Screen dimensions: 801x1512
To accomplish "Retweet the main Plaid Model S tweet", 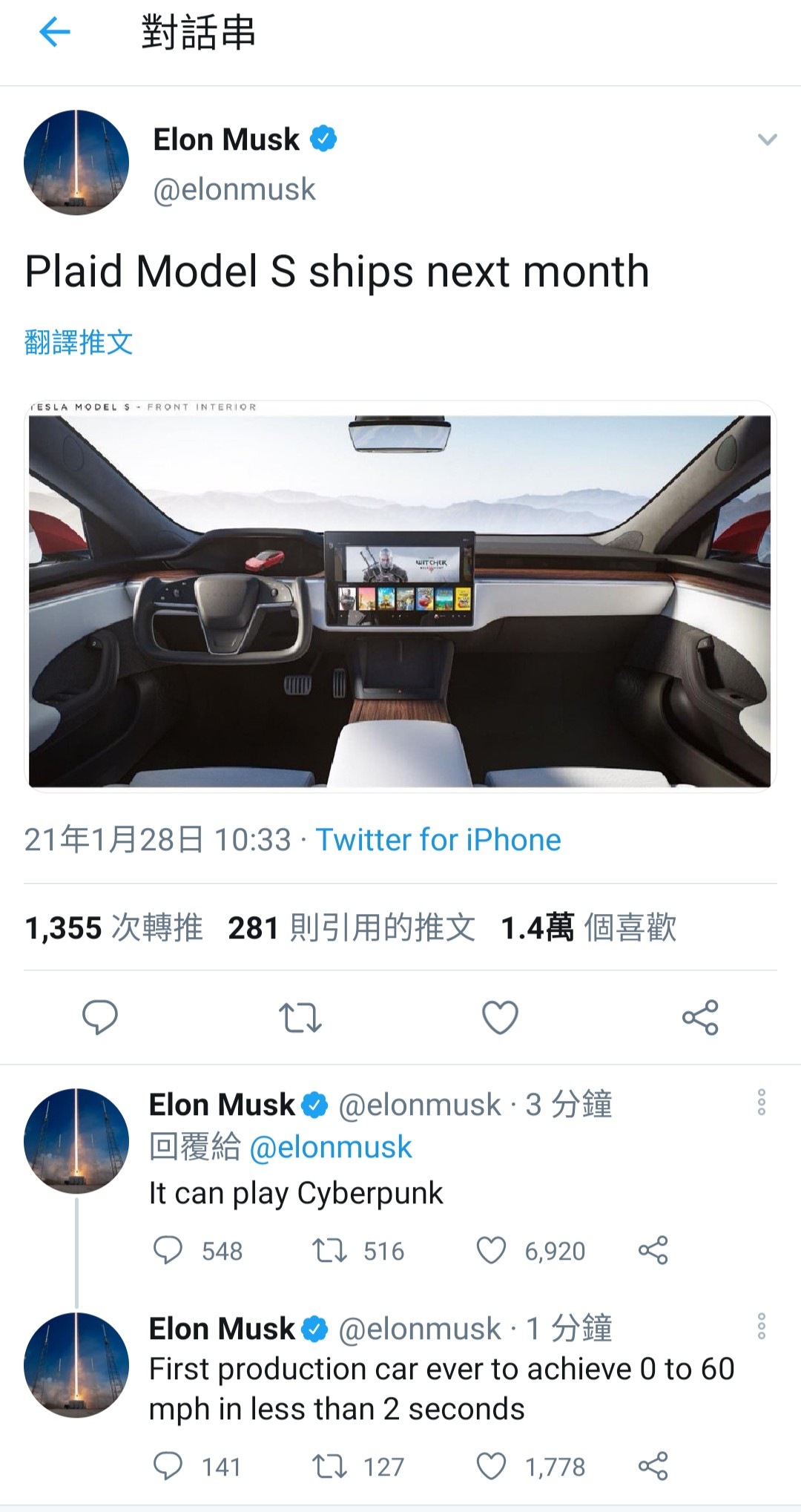I will coord(300,1018).
